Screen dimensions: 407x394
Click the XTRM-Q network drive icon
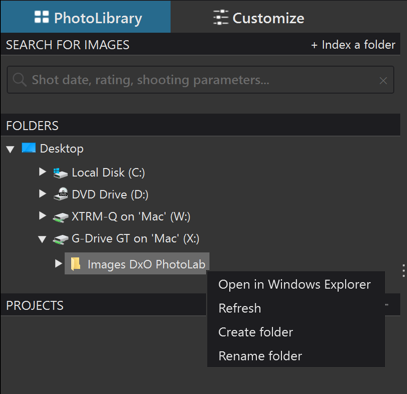pyautogui.click(x=61, y=218)
